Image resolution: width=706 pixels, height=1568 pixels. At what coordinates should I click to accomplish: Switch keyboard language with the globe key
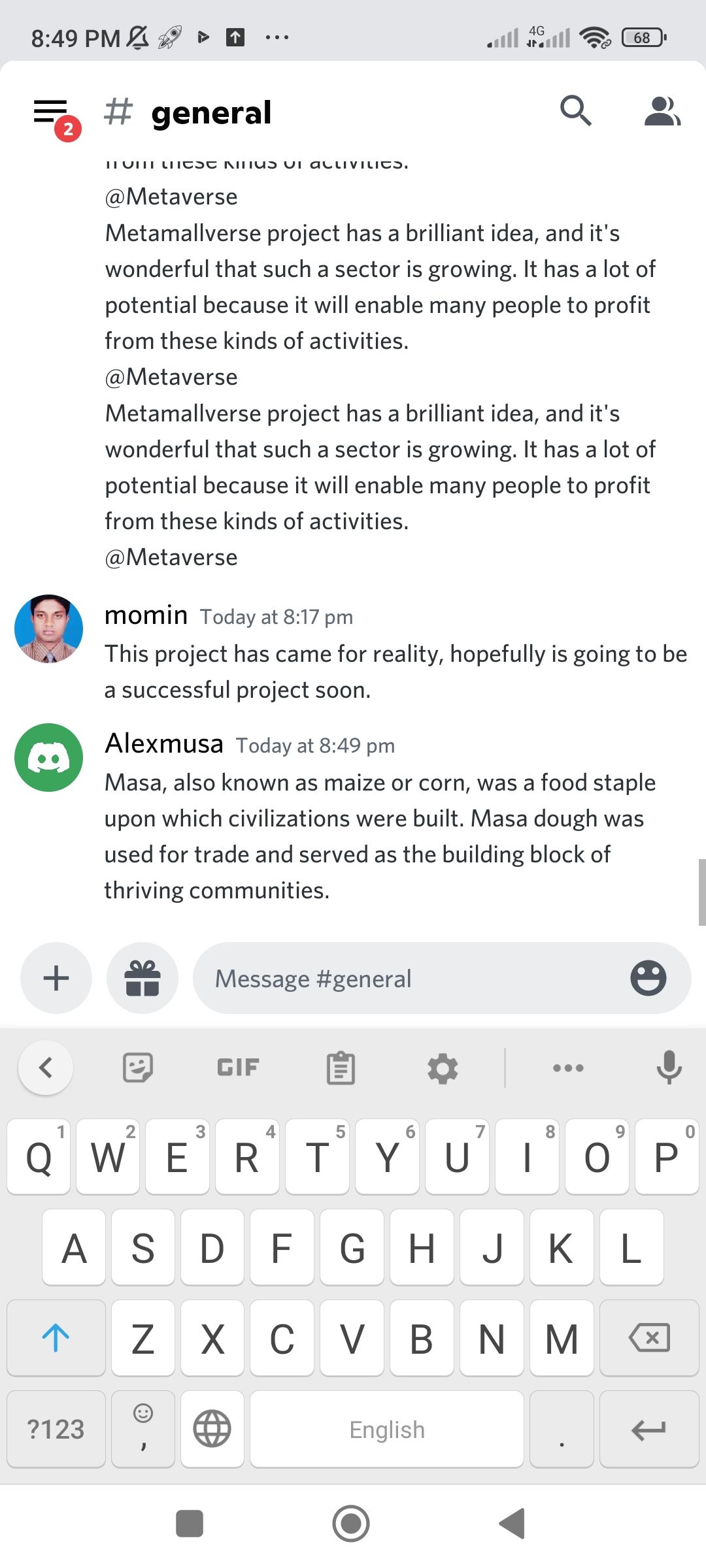click(212, 1429)
